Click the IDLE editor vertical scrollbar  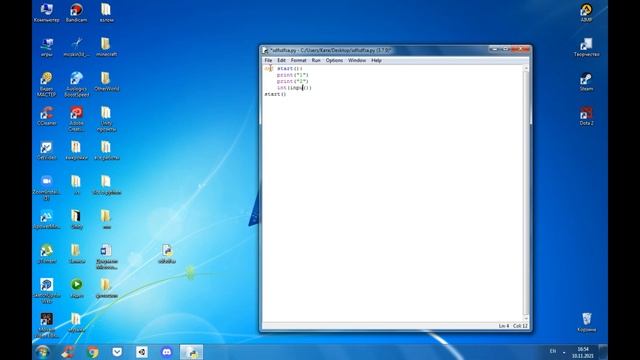(526, 193)
